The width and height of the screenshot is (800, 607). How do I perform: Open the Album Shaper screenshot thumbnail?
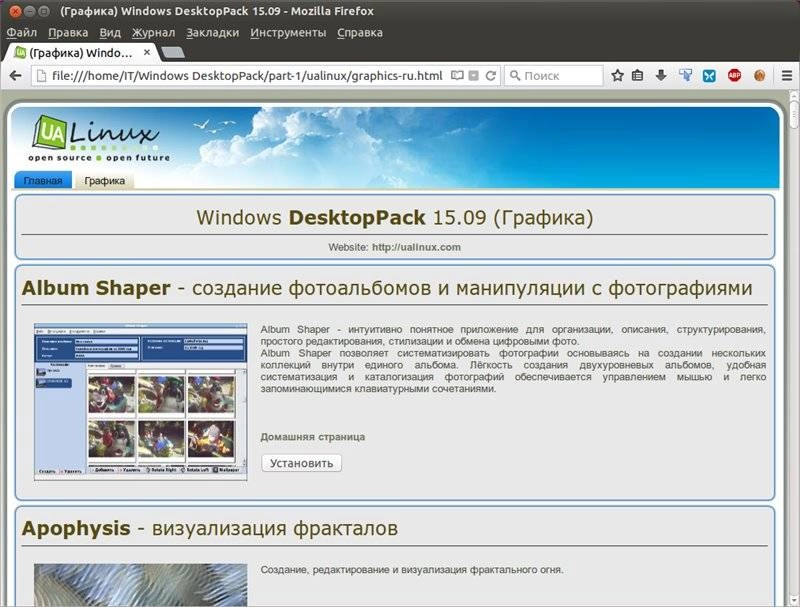(x=140, y=402)
